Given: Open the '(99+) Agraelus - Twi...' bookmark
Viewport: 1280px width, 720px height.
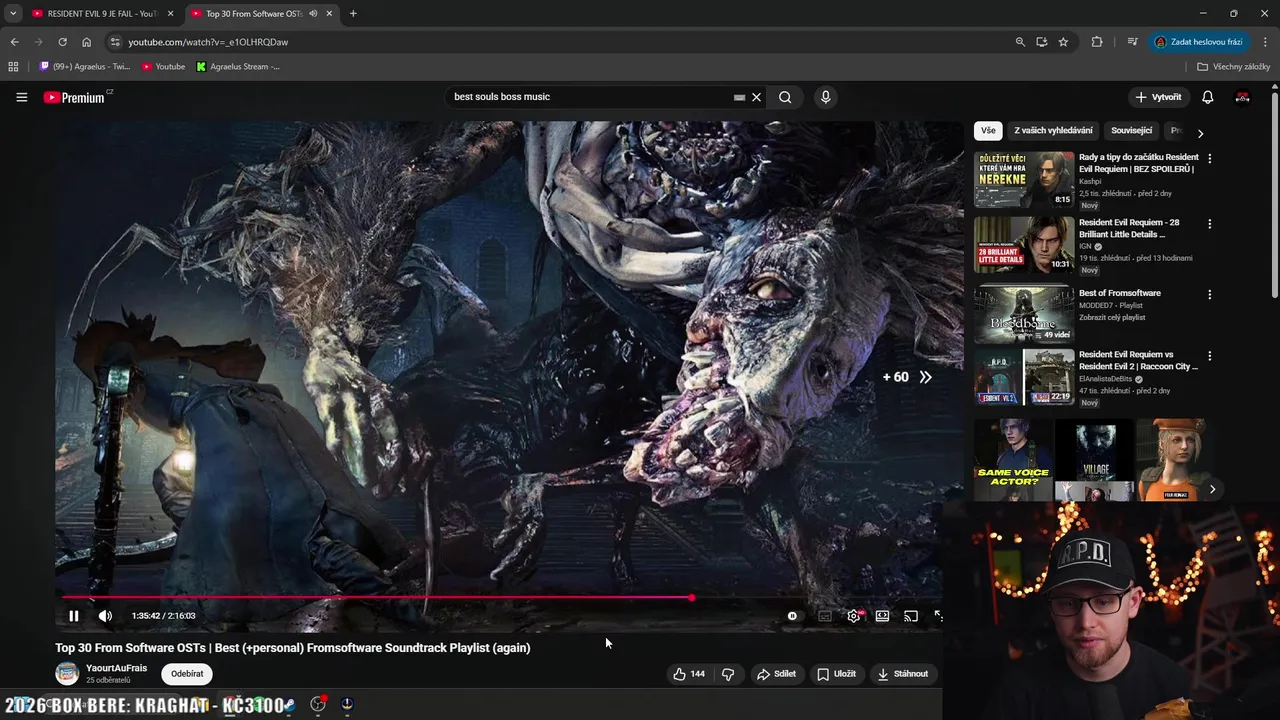Looking at the screenshot, I should pos(85,67).
